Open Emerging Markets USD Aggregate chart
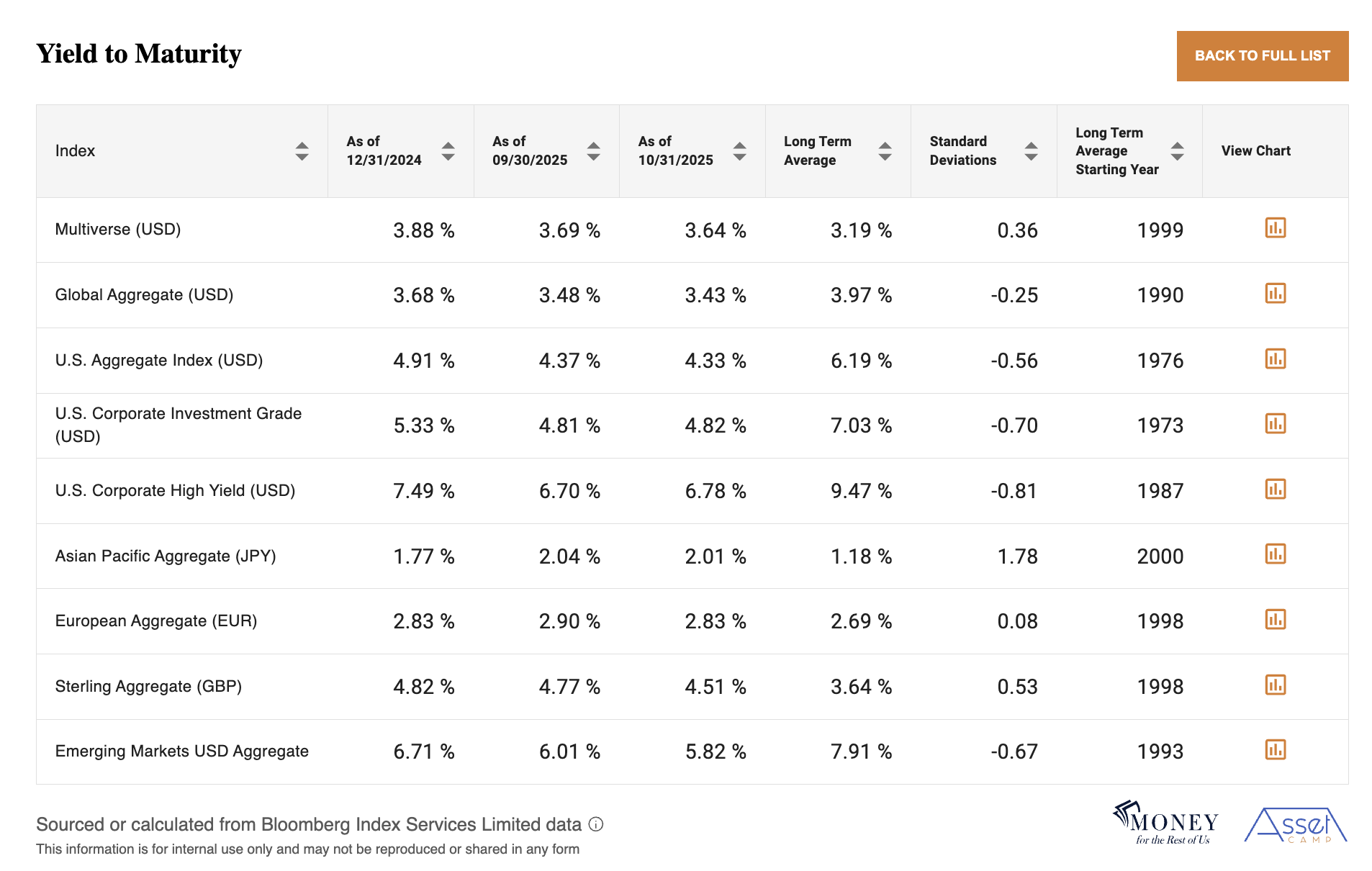The image size is (1372, 871). point(1275,750)
